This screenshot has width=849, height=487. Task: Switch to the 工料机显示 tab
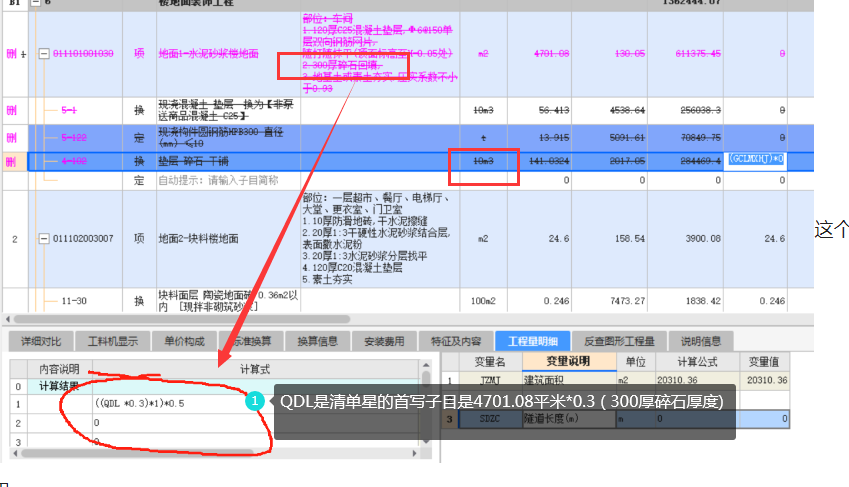tap(113, 341)
